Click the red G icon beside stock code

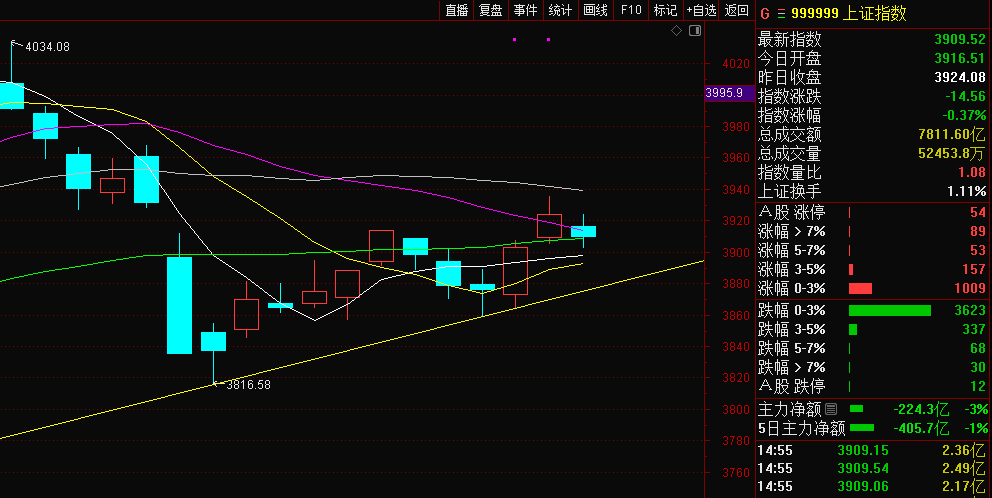765,14
